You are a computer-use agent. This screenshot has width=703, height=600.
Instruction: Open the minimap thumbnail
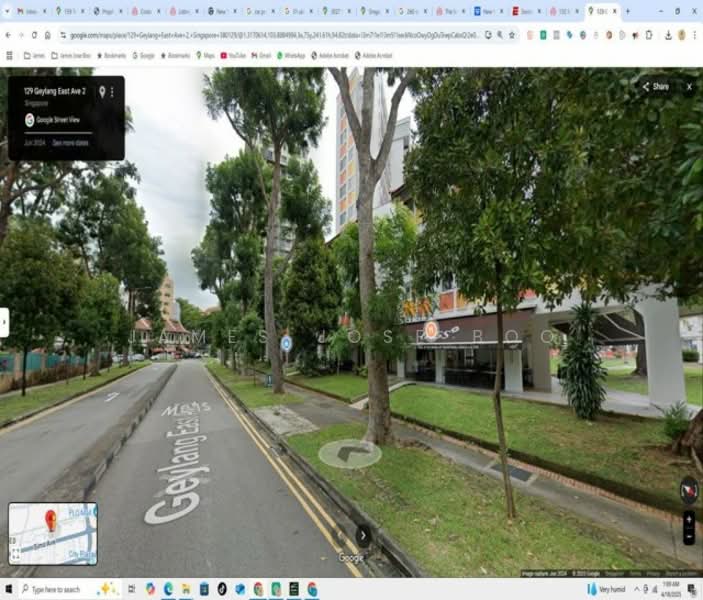53,534
